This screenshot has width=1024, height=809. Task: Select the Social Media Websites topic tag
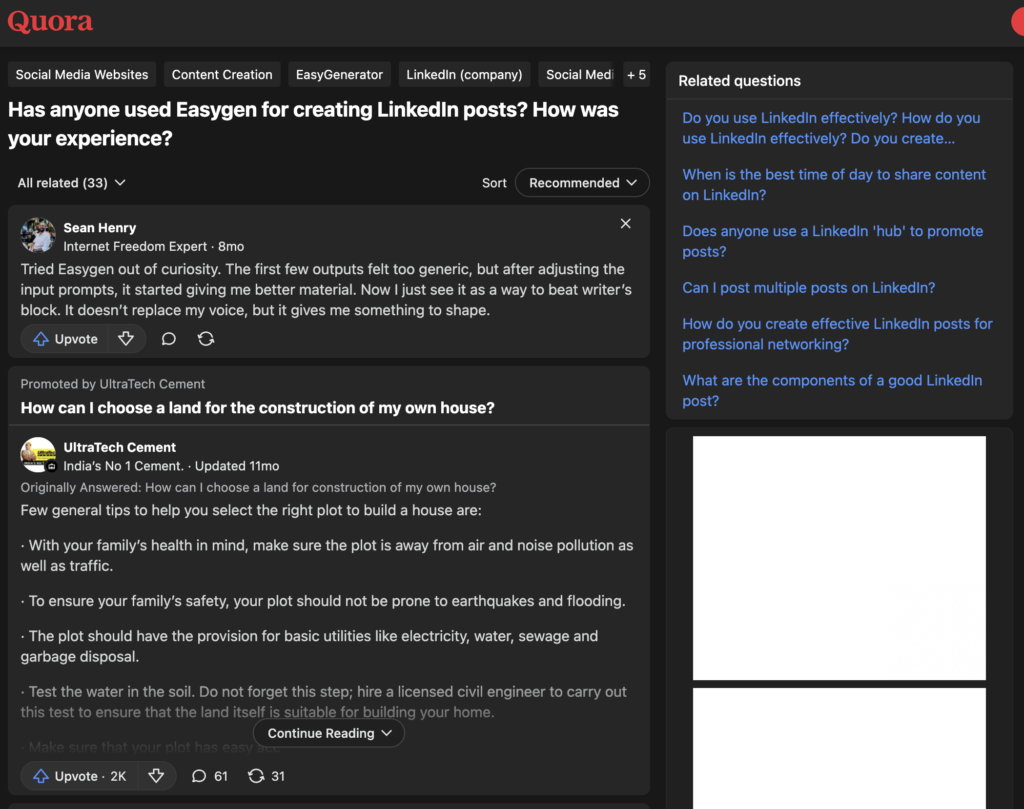pos(82,74)
